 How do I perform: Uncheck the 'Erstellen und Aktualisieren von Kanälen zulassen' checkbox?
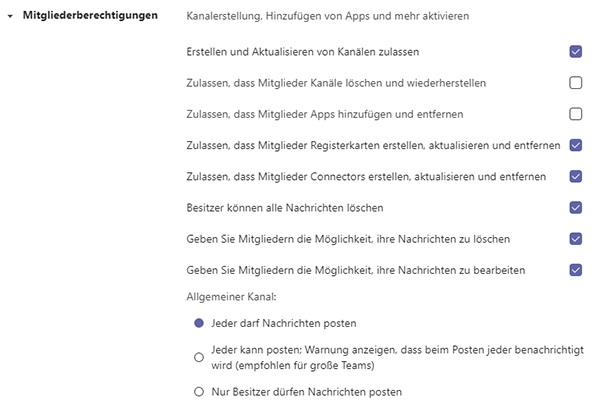point(575,51)
